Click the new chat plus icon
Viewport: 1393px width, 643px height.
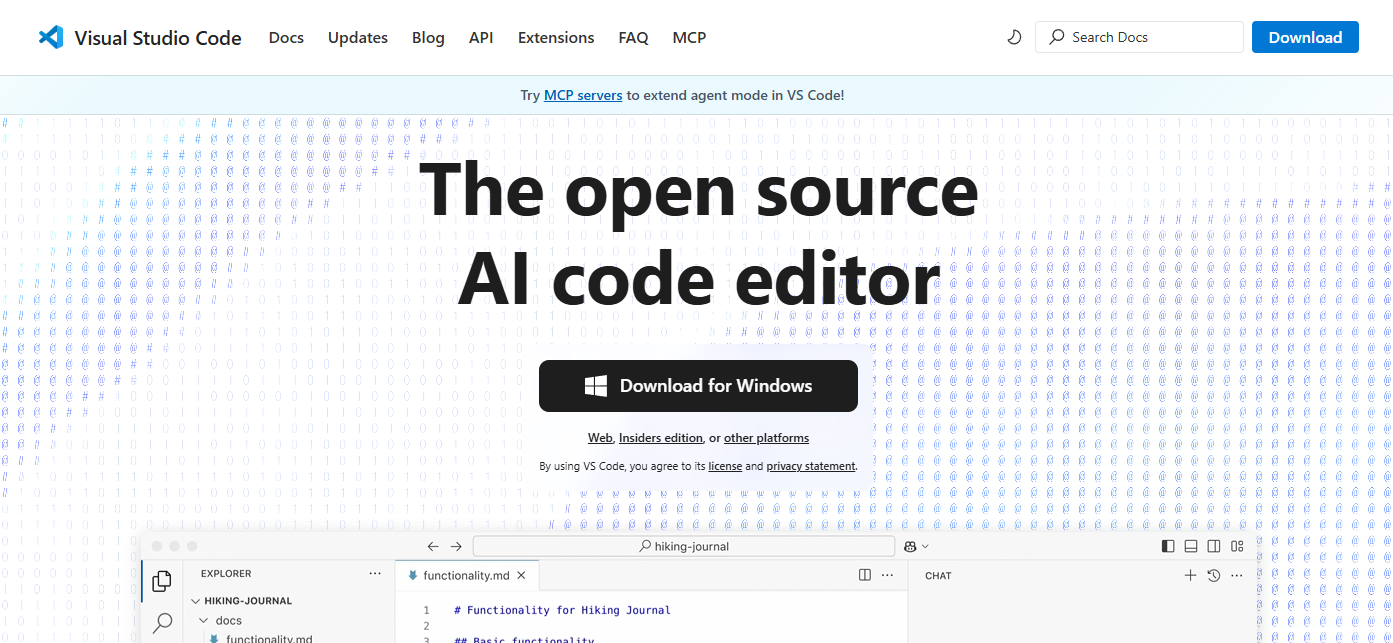[1190, 575]
